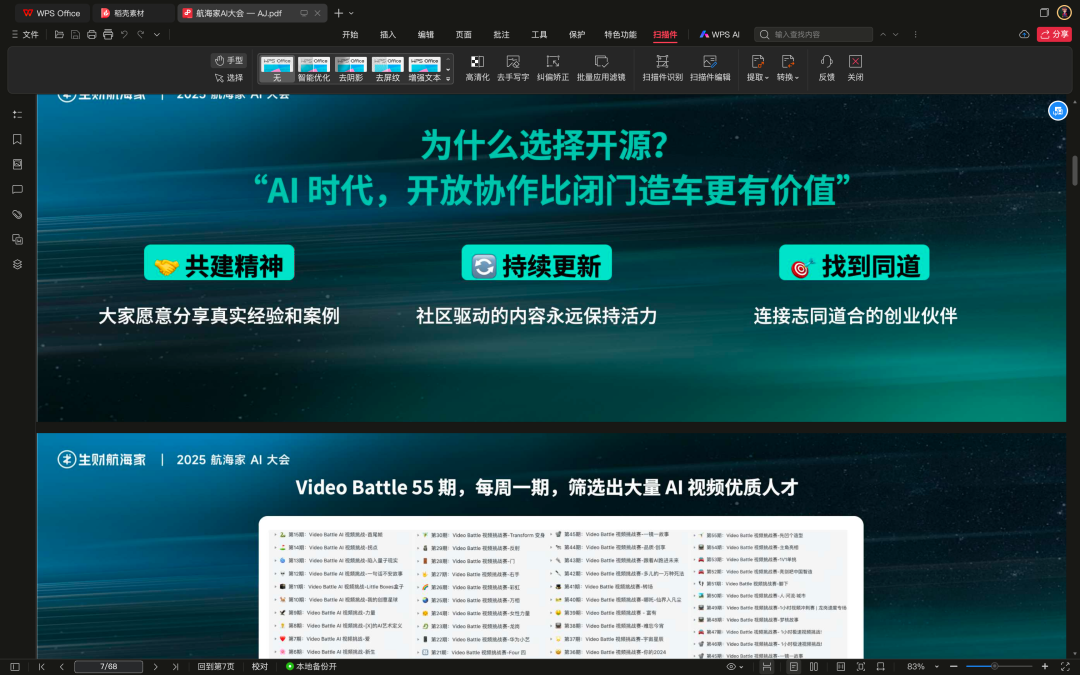Viewport: 1080px width, 675px height.
Task: Go to the next page arrow
Action: (156, 667)
